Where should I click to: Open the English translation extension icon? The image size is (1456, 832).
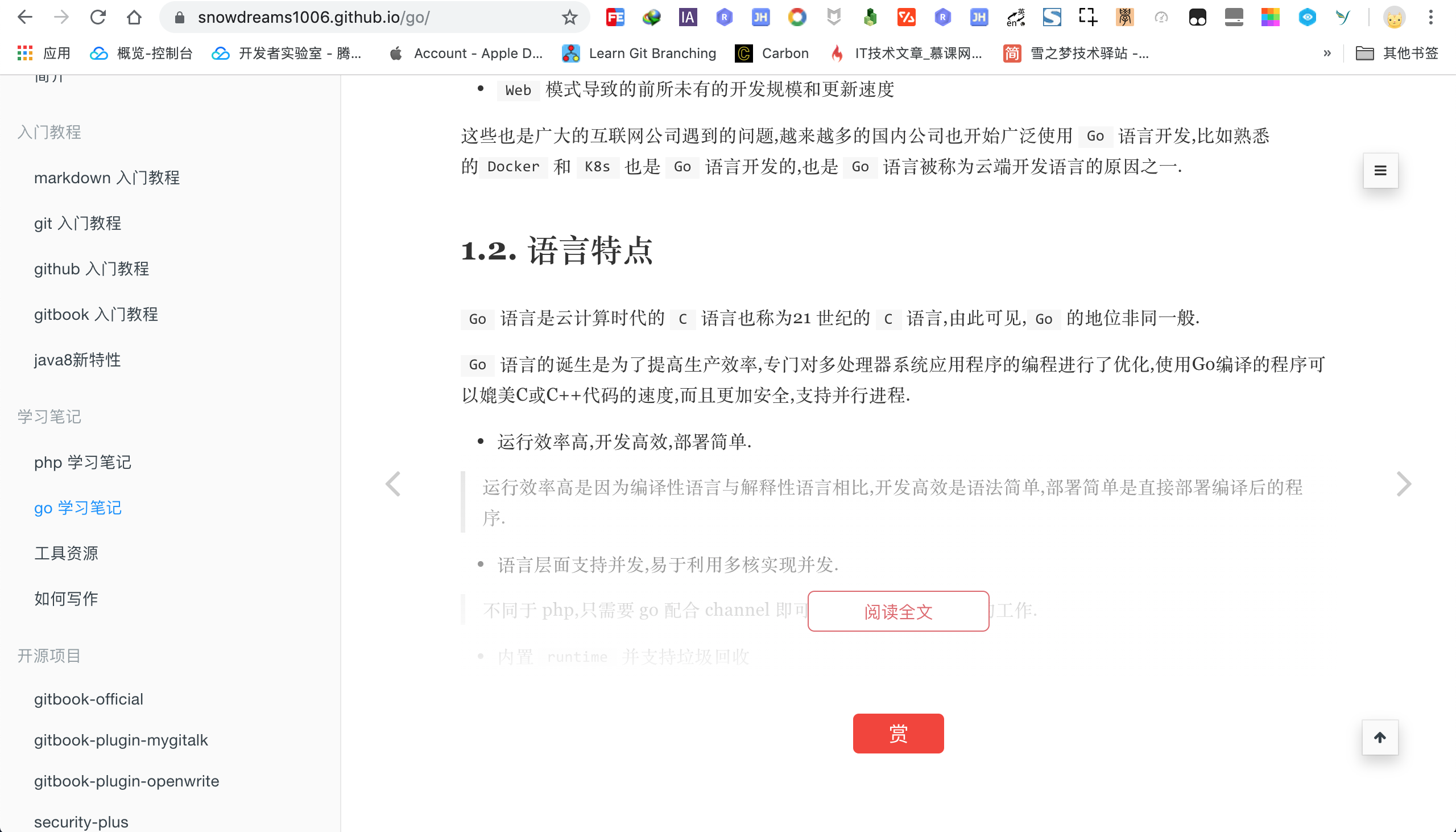[1016, 17]
